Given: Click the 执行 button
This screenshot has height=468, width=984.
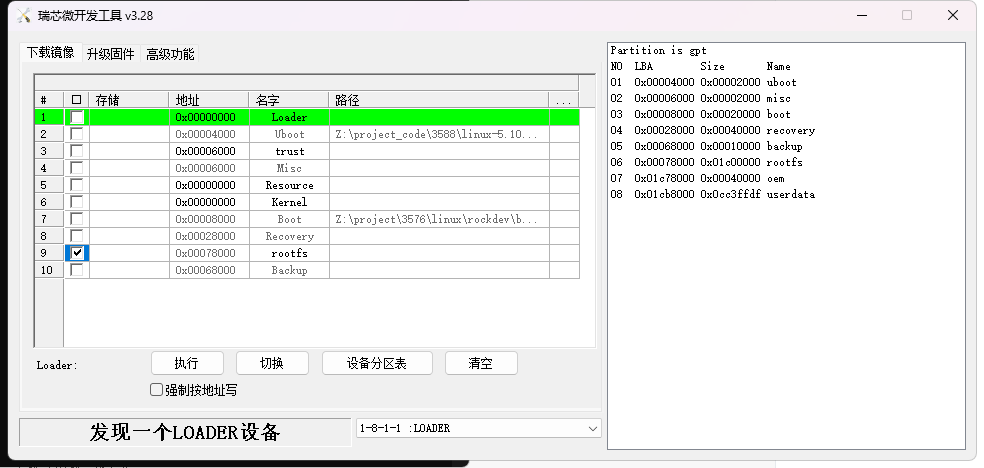Looking at the screenshot, I should tap(187, 363).
